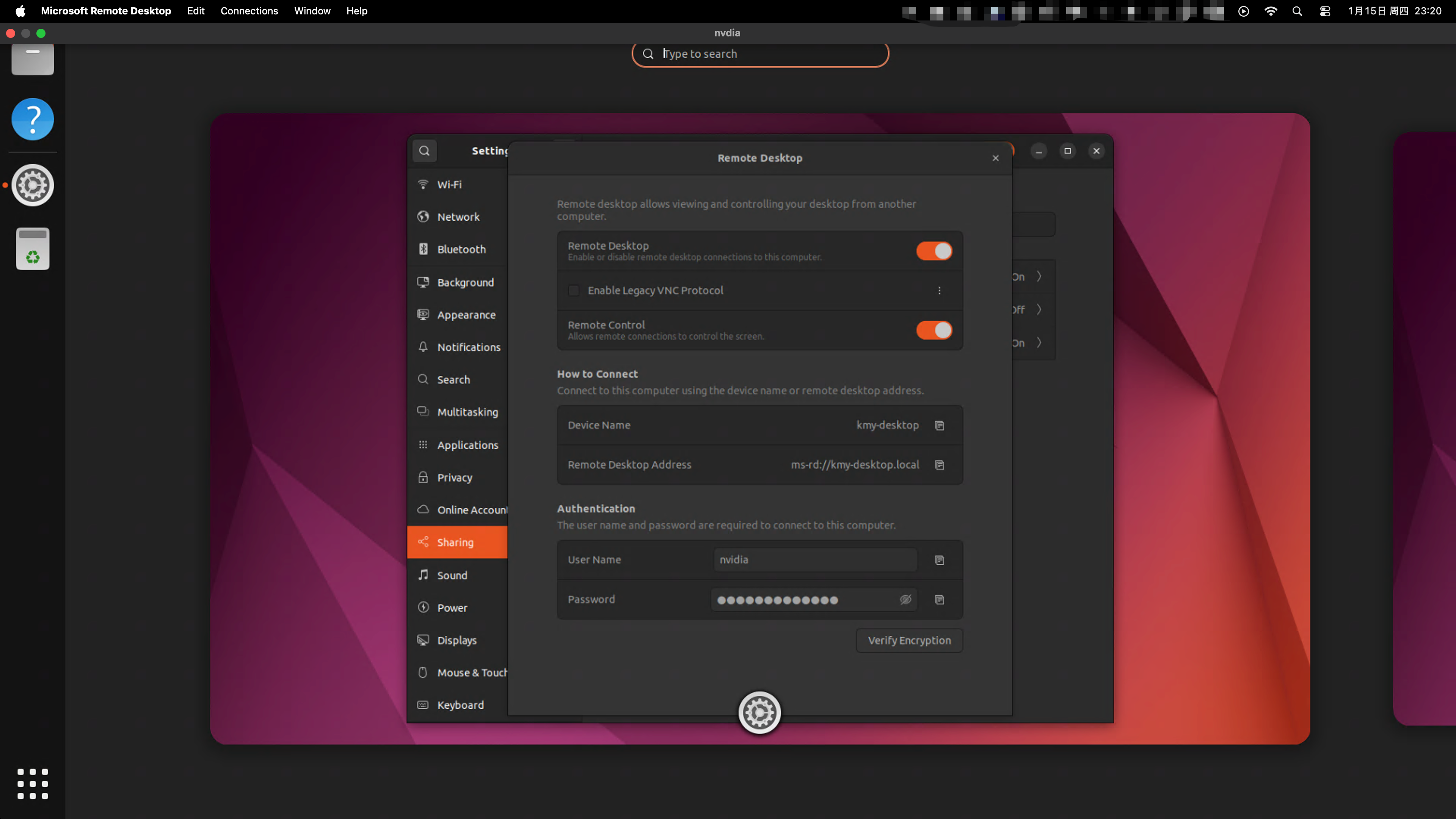
Task: Open Privacy settings
Action: click(457, 478)
